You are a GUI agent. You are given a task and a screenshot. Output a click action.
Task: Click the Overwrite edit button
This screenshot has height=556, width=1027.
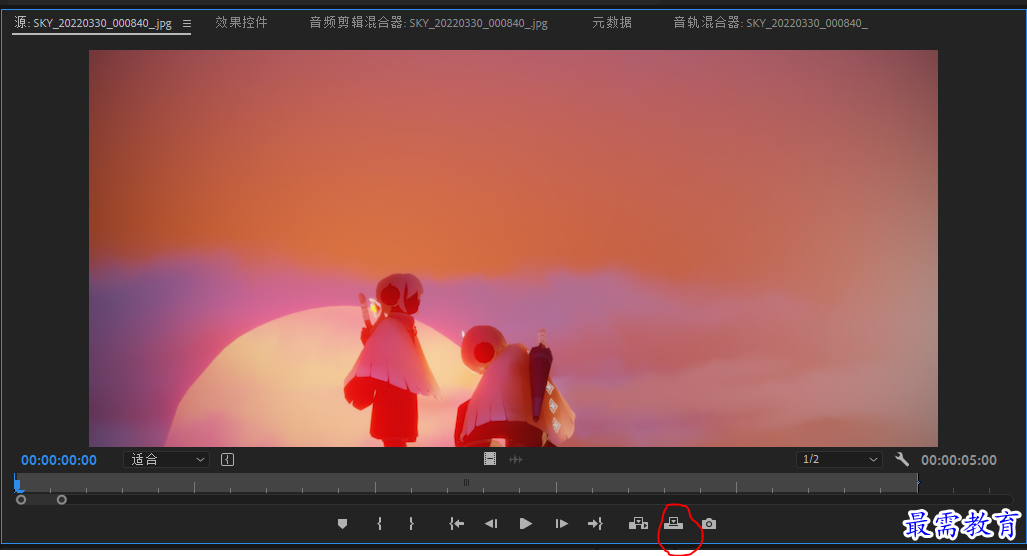click(x=673, y=523)
